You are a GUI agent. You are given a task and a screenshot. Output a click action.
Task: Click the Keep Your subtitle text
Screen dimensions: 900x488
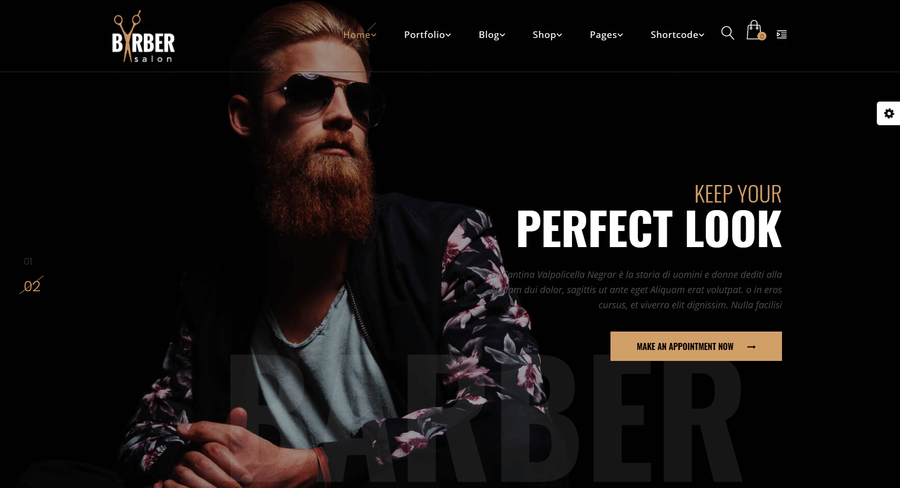(x=738, y=194)
